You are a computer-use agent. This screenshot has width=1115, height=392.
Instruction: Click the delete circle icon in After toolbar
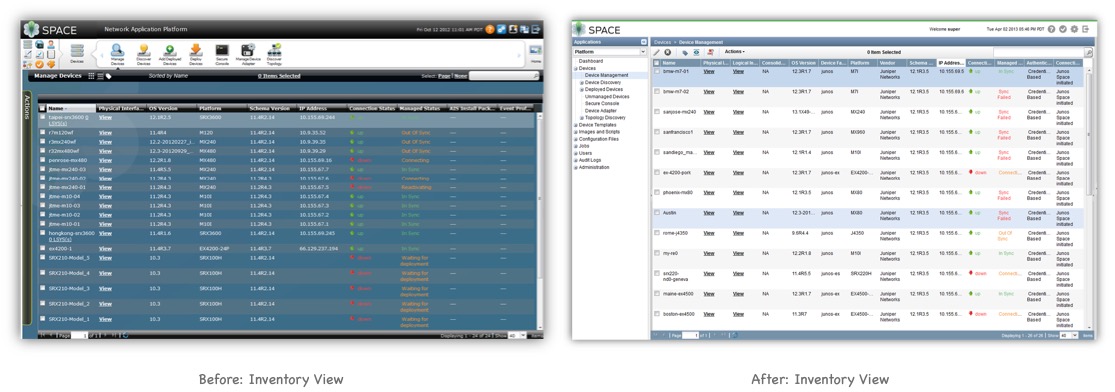click(668, 52)
